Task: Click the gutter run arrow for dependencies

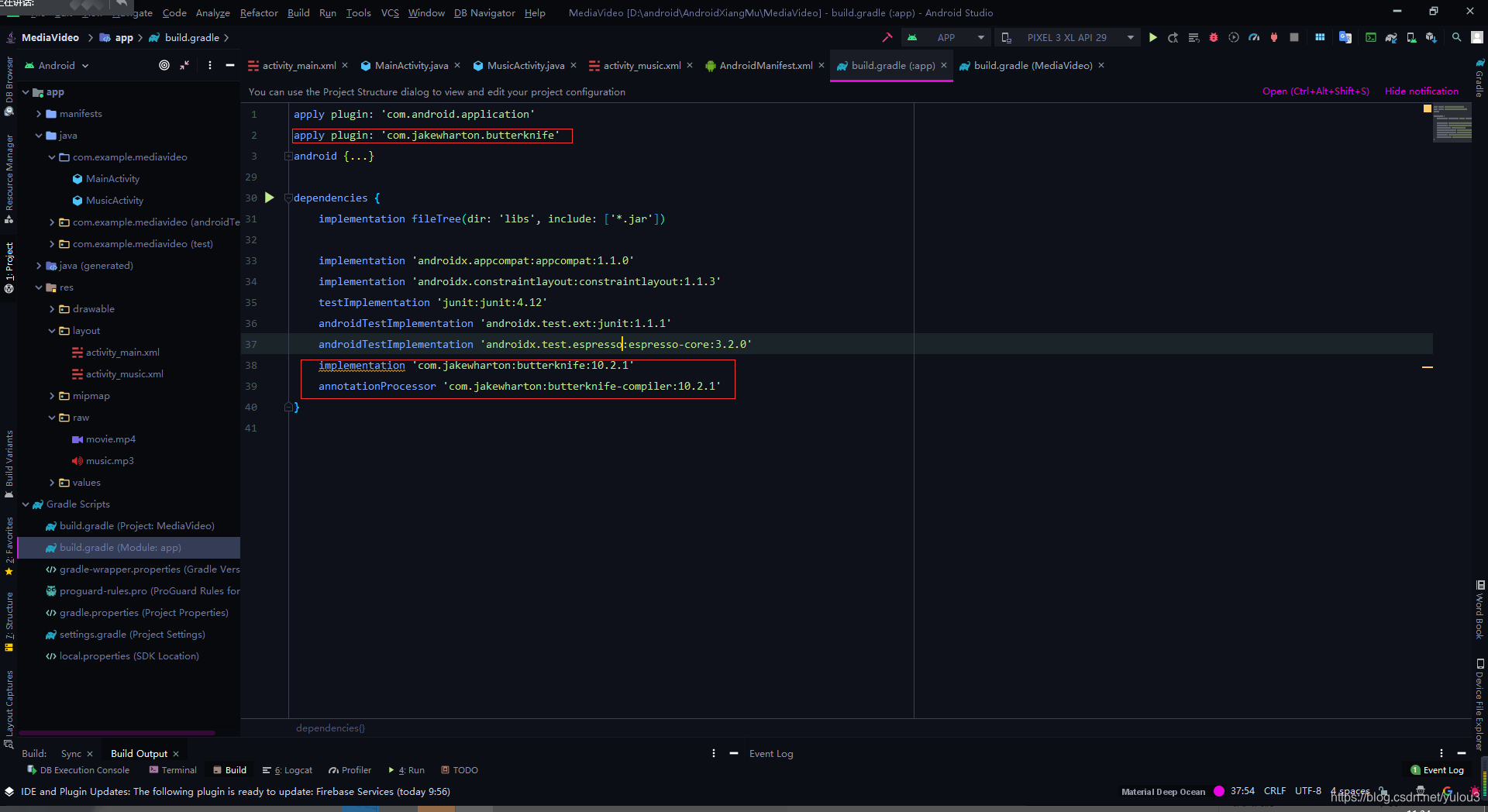Action: 270,198
